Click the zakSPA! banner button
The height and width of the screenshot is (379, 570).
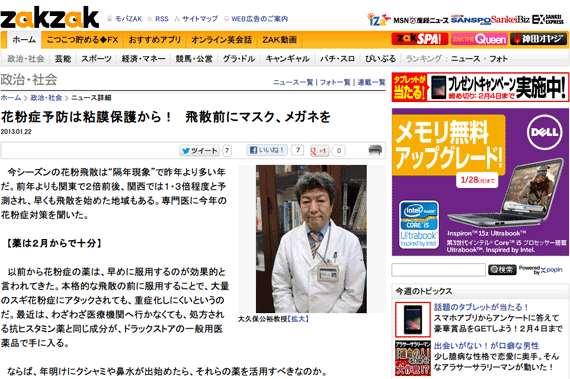420,39
